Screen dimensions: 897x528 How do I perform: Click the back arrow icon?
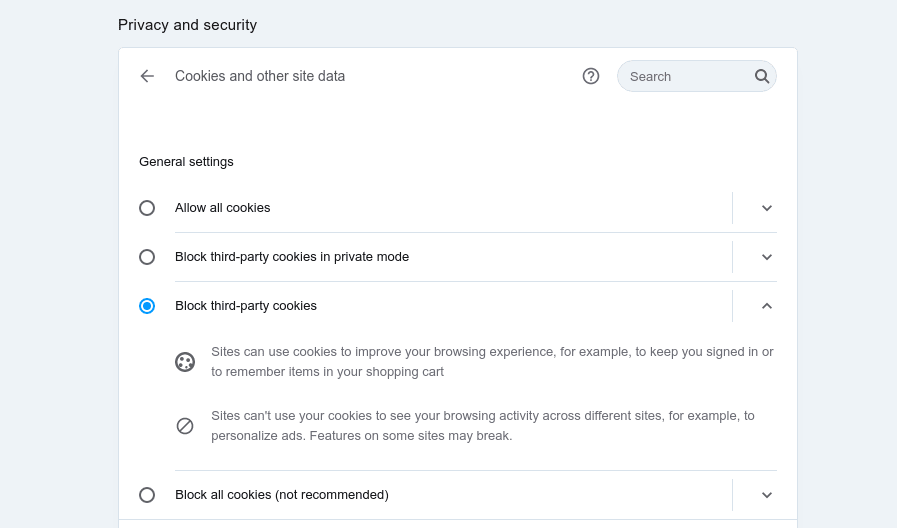click(x=147, y=76)
